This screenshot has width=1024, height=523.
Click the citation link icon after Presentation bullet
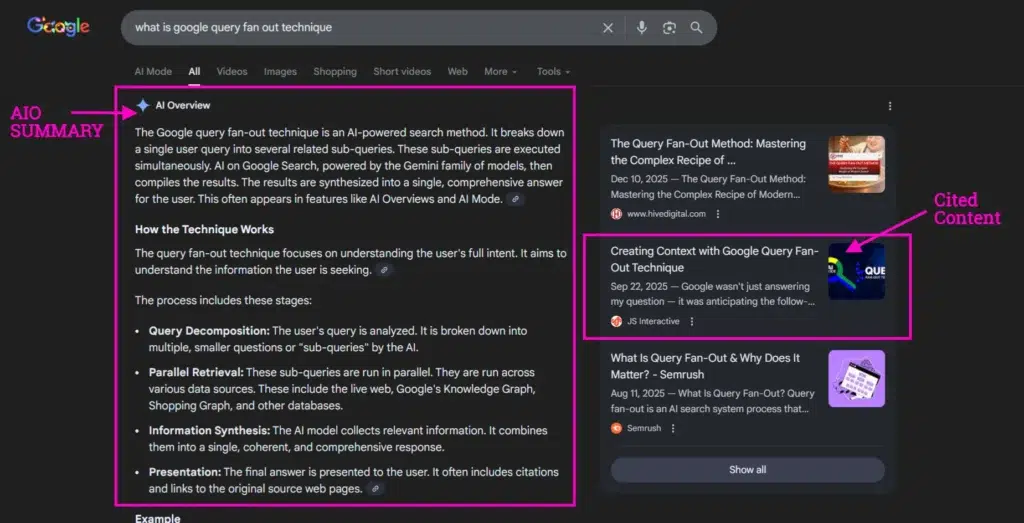click(375, 489)
